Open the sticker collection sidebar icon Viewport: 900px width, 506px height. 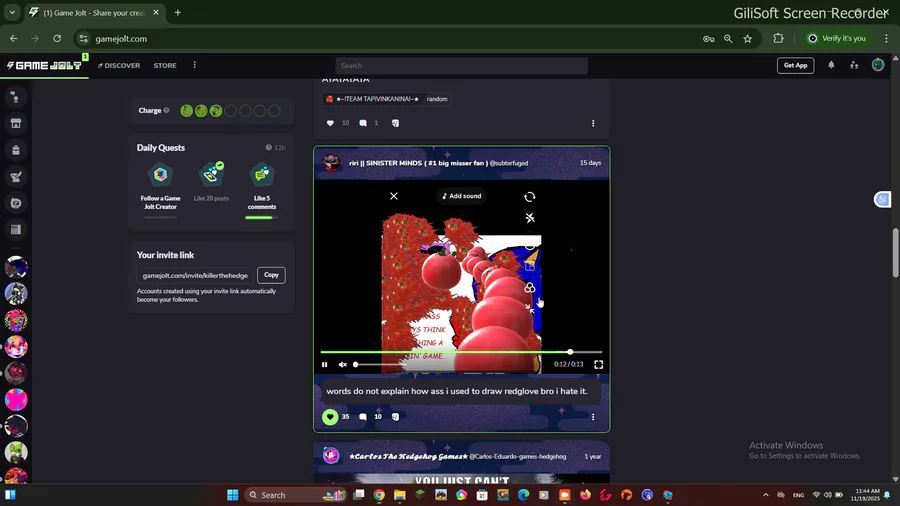point(15,203)
